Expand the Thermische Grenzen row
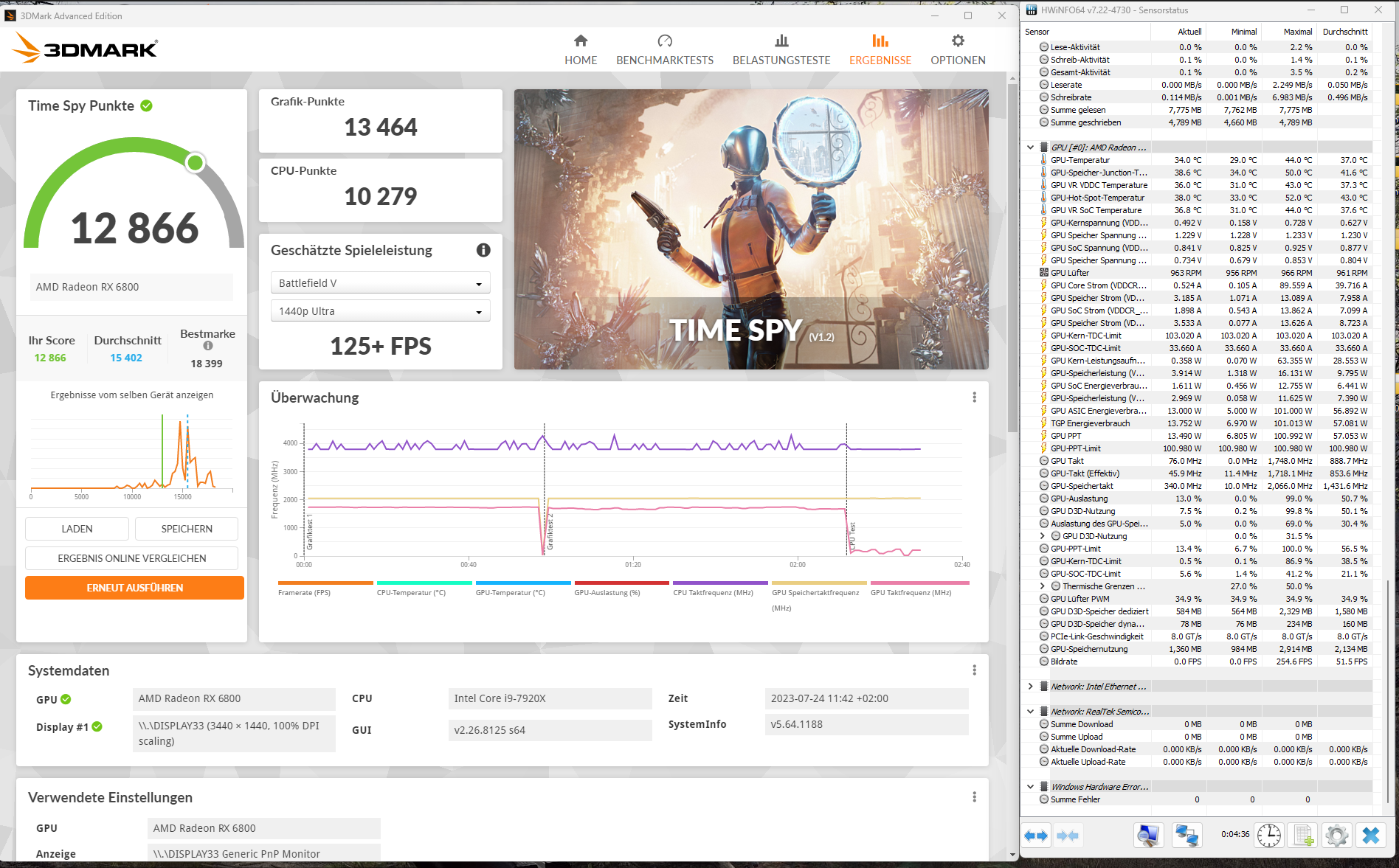 tap(1042, 586)
